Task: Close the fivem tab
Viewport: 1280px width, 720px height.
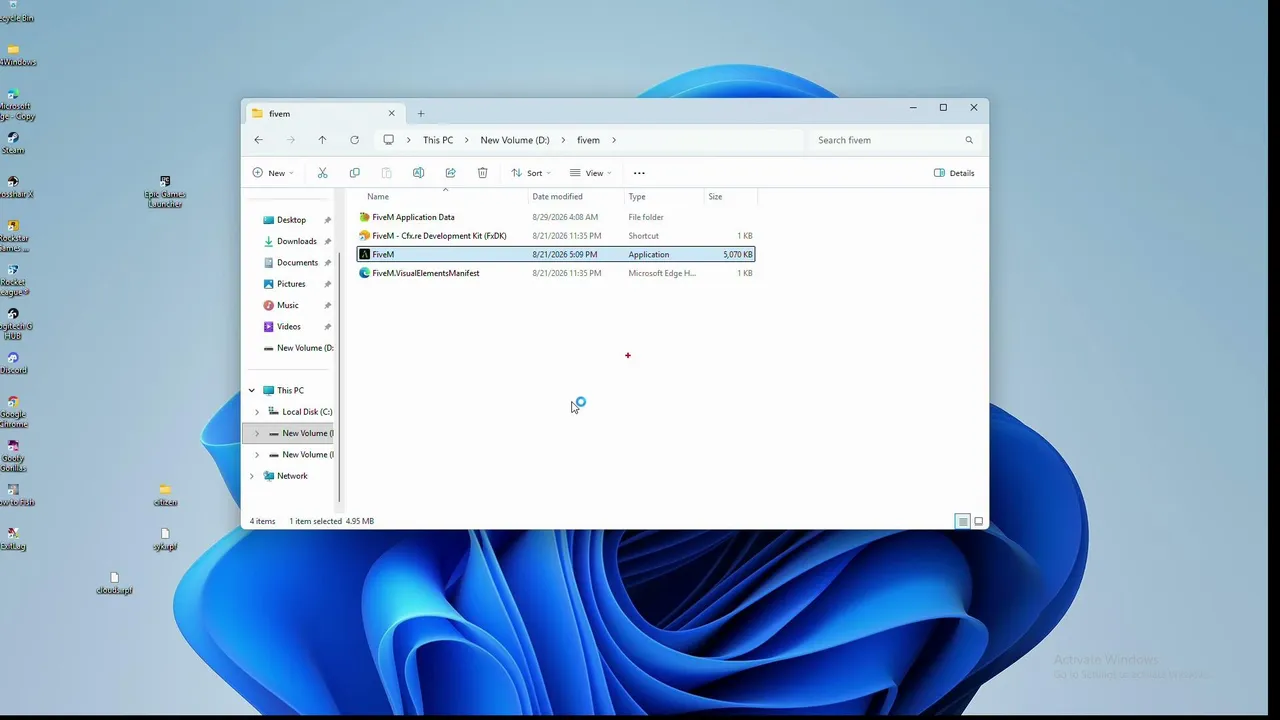Action: click(x=392, y=113)
